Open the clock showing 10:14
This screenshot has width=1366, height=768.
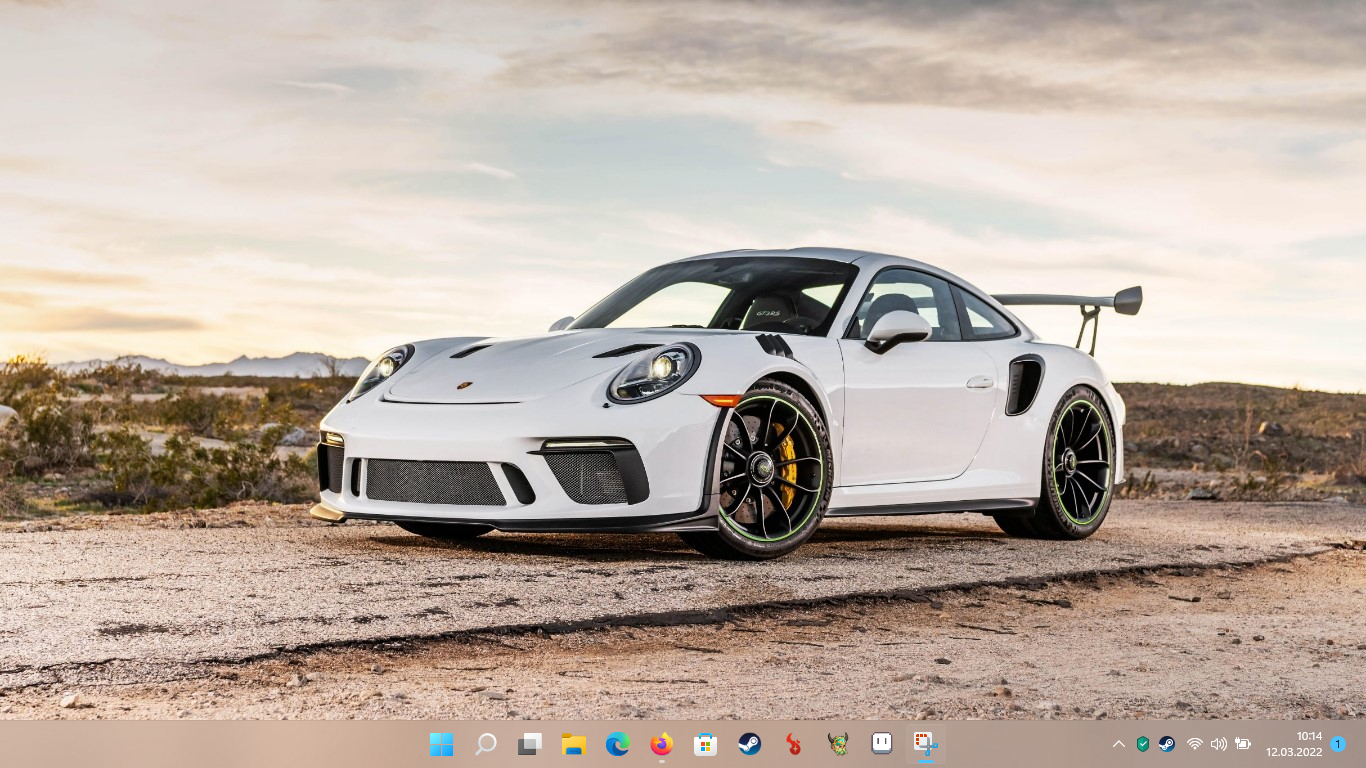pos(1294,744)
